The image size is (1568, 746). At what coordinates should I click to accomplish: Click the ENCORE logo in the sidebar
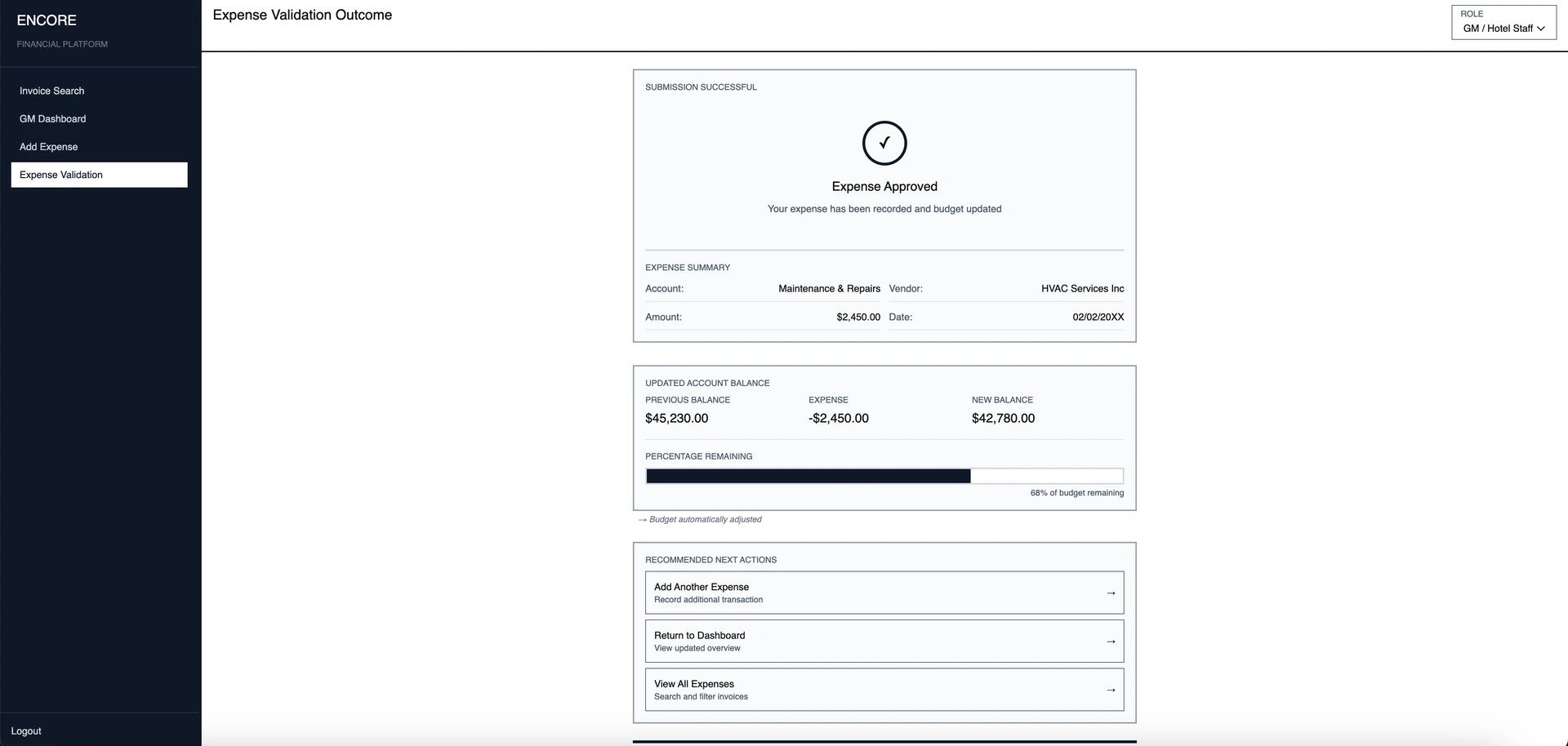(x=47, y=20)
